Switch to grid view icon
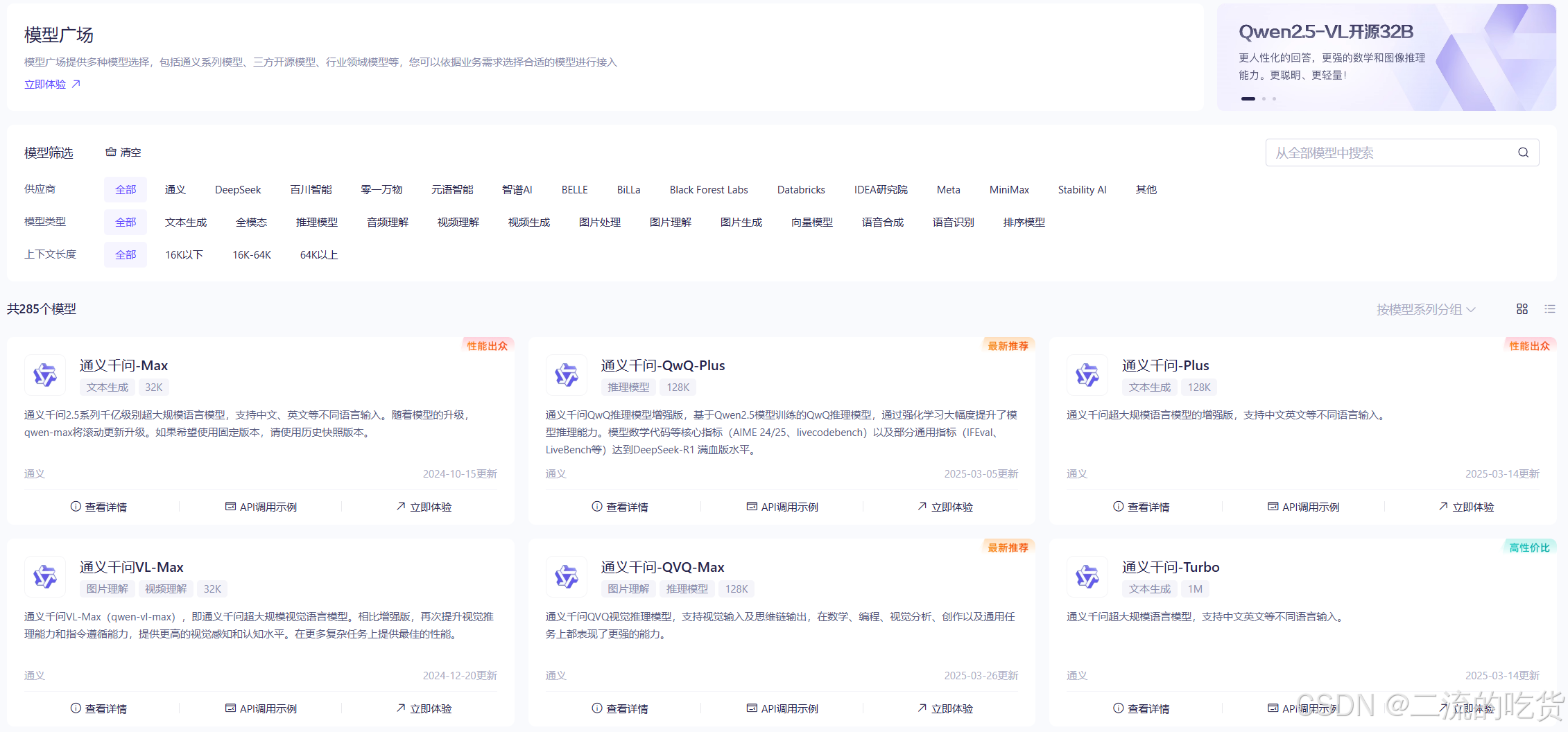This screenshot has height=732, width=1568. pos(1522,309)
